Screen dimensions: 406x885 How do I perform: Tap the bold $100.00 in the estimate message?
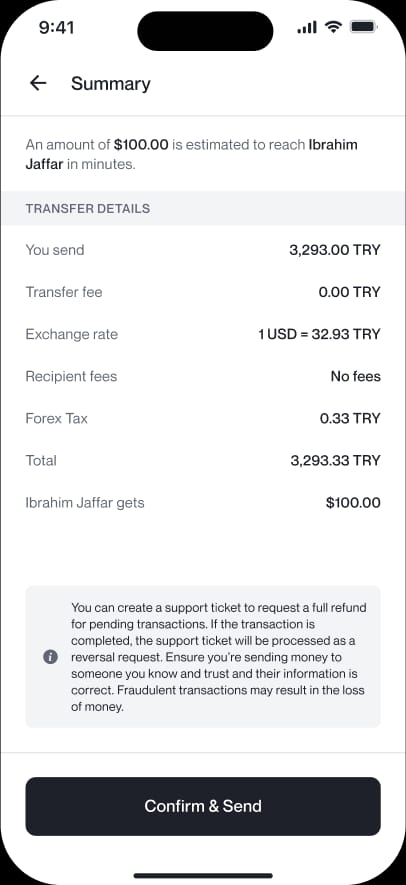pos(141,144)
